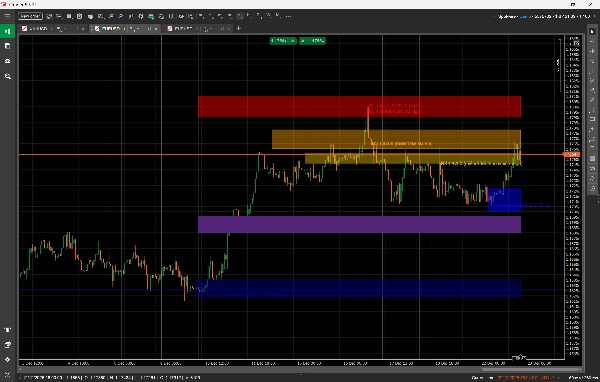Select the pencil drawing tool in the right toolbar
Image resolution: width=600 pixels, height=382 pixels.
tap(592, 100)
